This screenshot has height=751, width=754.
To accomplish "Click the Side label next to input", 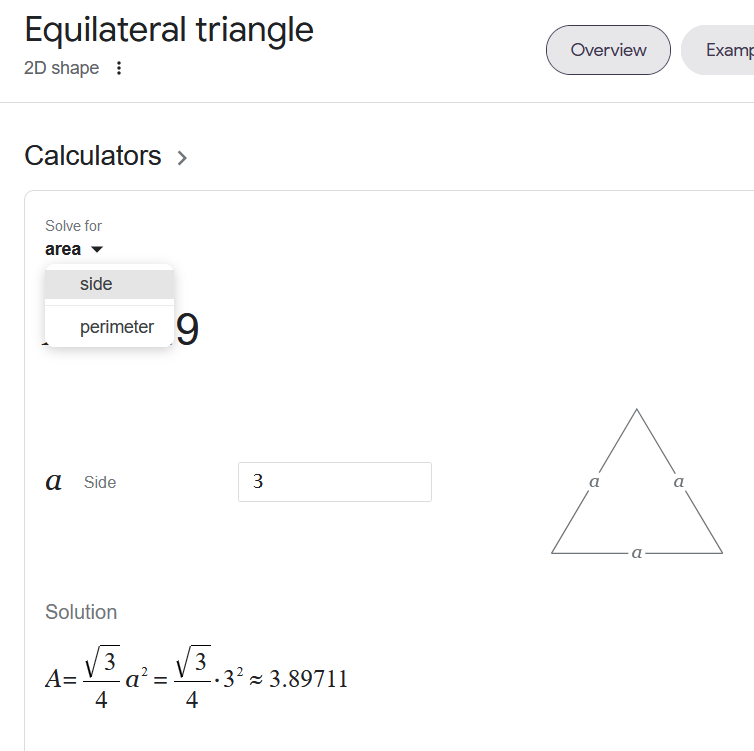I will pos(100,482).
